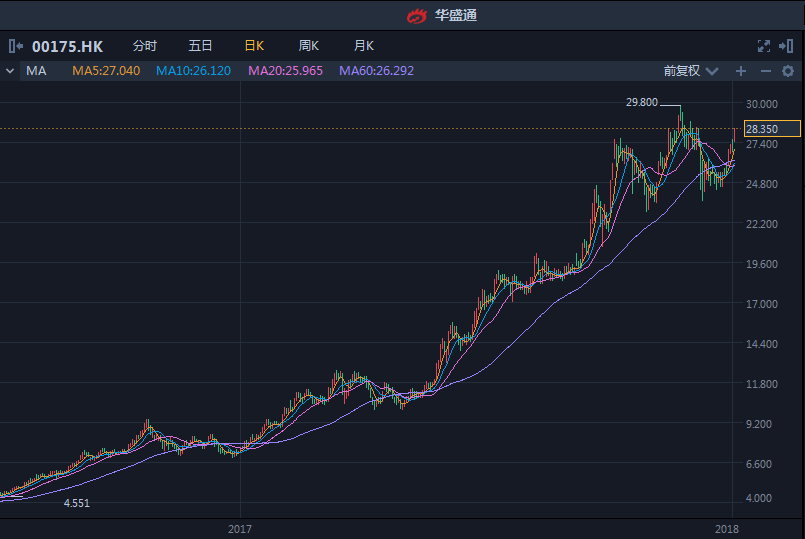The height and width of the screenshot is (539, 805).
Task: Switch to 五日 five-day tab
Action: (x=200, y=46)
